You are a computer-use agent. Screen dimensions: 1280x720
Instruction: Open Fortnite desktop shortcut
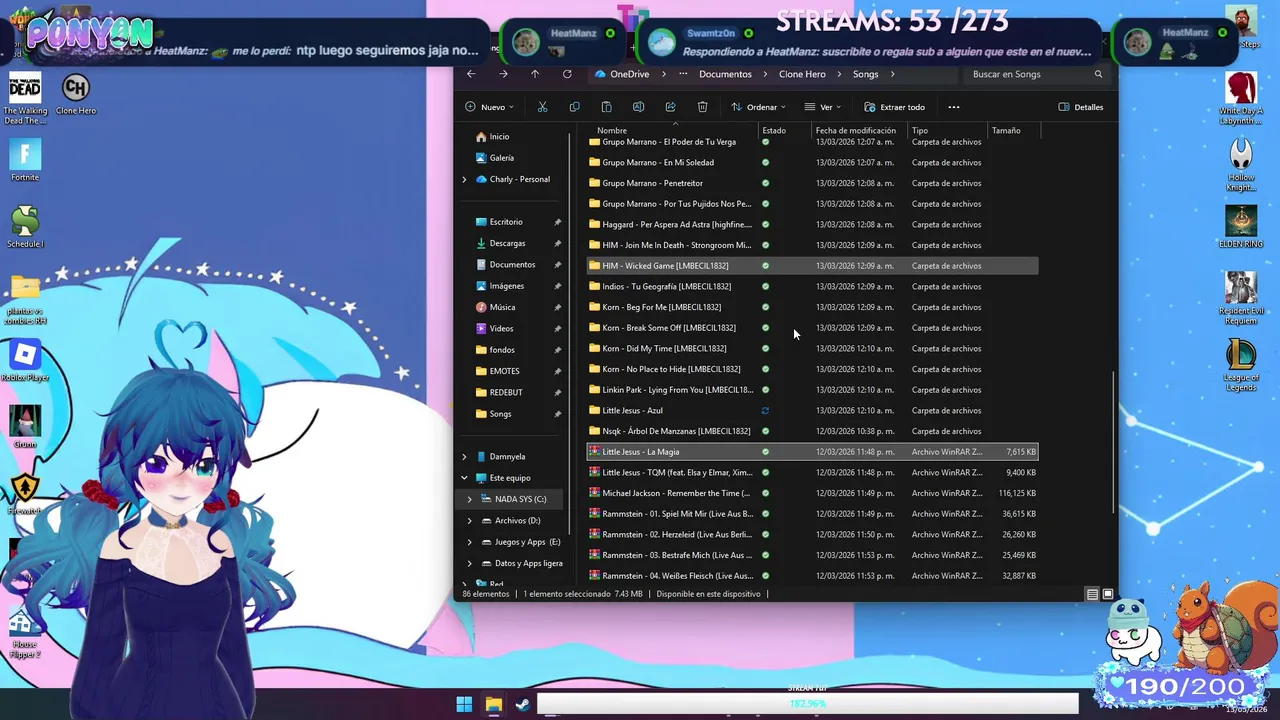tap(25, 161)
